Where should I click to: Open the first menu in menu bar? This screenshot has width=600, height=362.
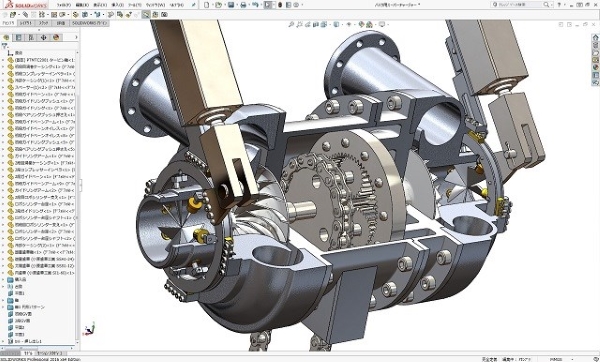[63, 5]
